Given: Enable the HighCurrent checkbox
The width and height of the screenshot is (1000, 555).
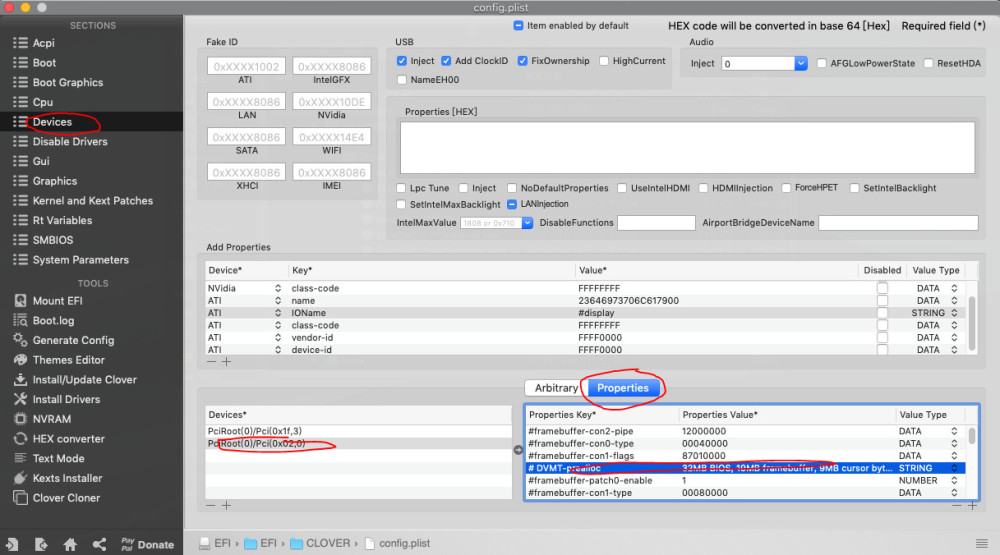Looking at the screenshot, I should 604,61.
